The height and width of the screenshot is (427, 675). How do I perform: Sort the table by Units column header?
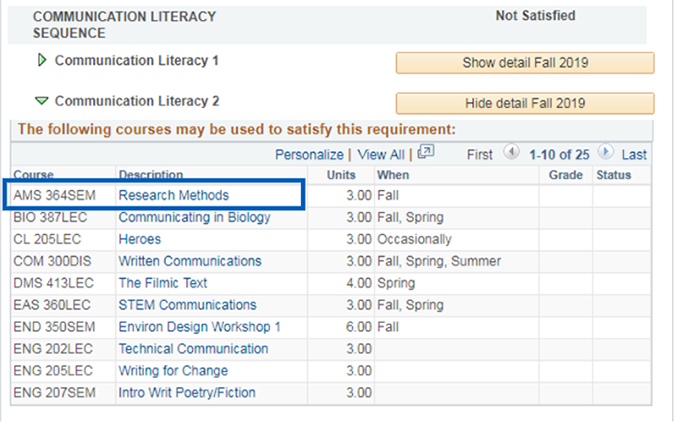point(341,175)
